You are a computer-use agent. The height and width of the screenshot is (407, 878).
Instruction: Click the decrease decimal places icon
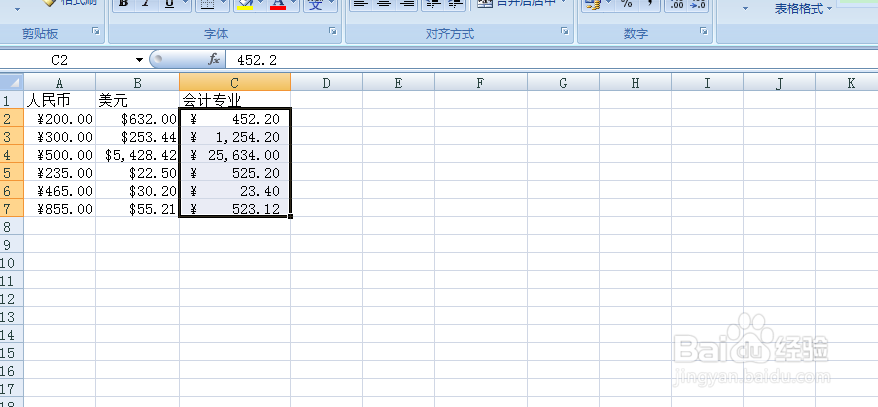tap(698, 4)
